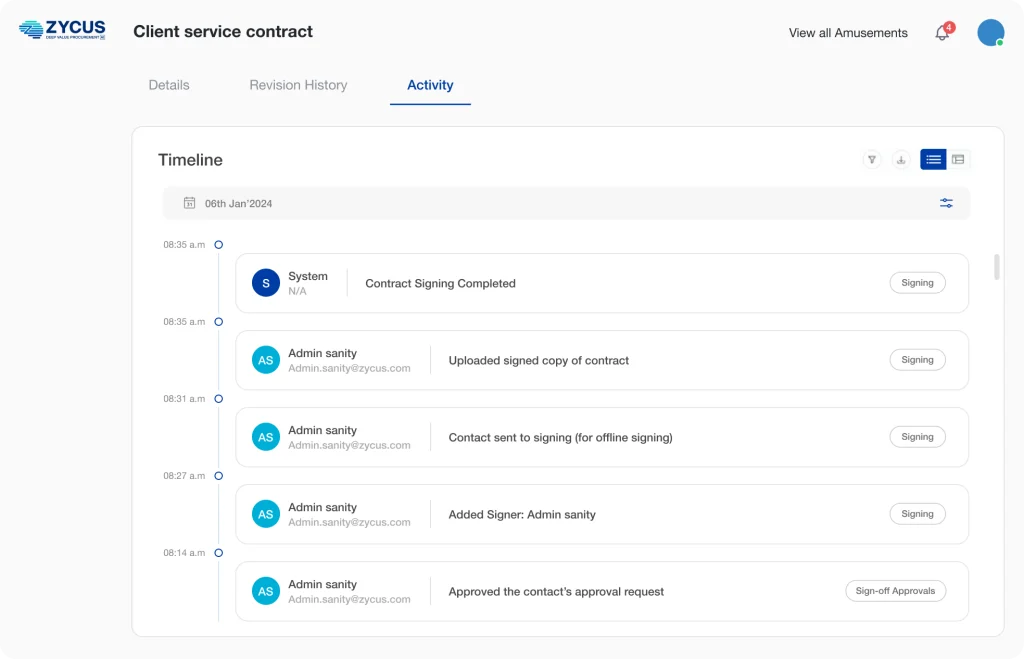Select the Activity tab
Image resolution: width=1024 pixels, height=659 pixels.
tap(430, 85)
